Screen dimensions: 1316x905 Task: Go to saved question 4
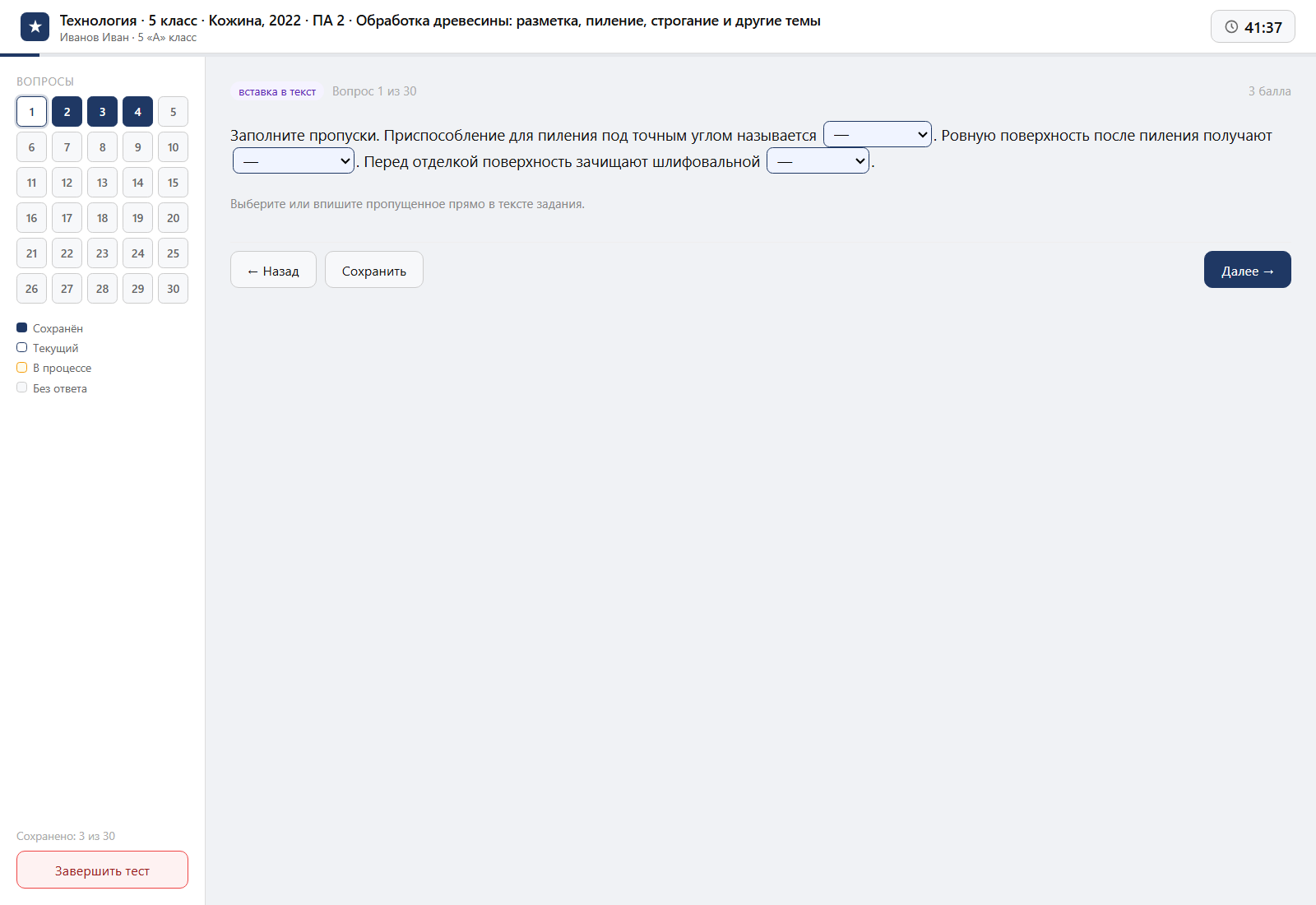137,112
